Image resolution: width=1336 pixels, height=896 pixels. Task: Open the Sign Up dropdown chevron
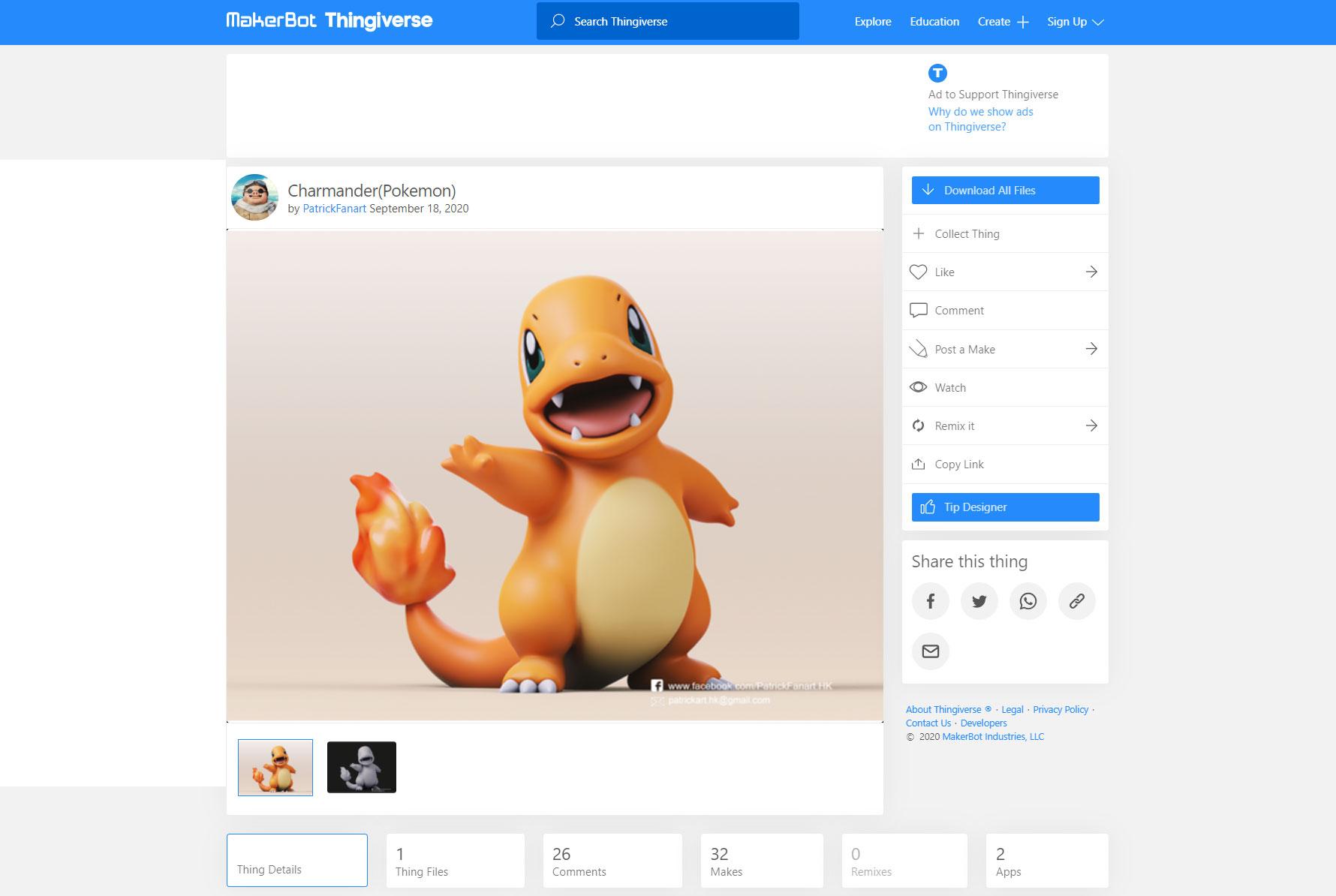click(1097, 23)
